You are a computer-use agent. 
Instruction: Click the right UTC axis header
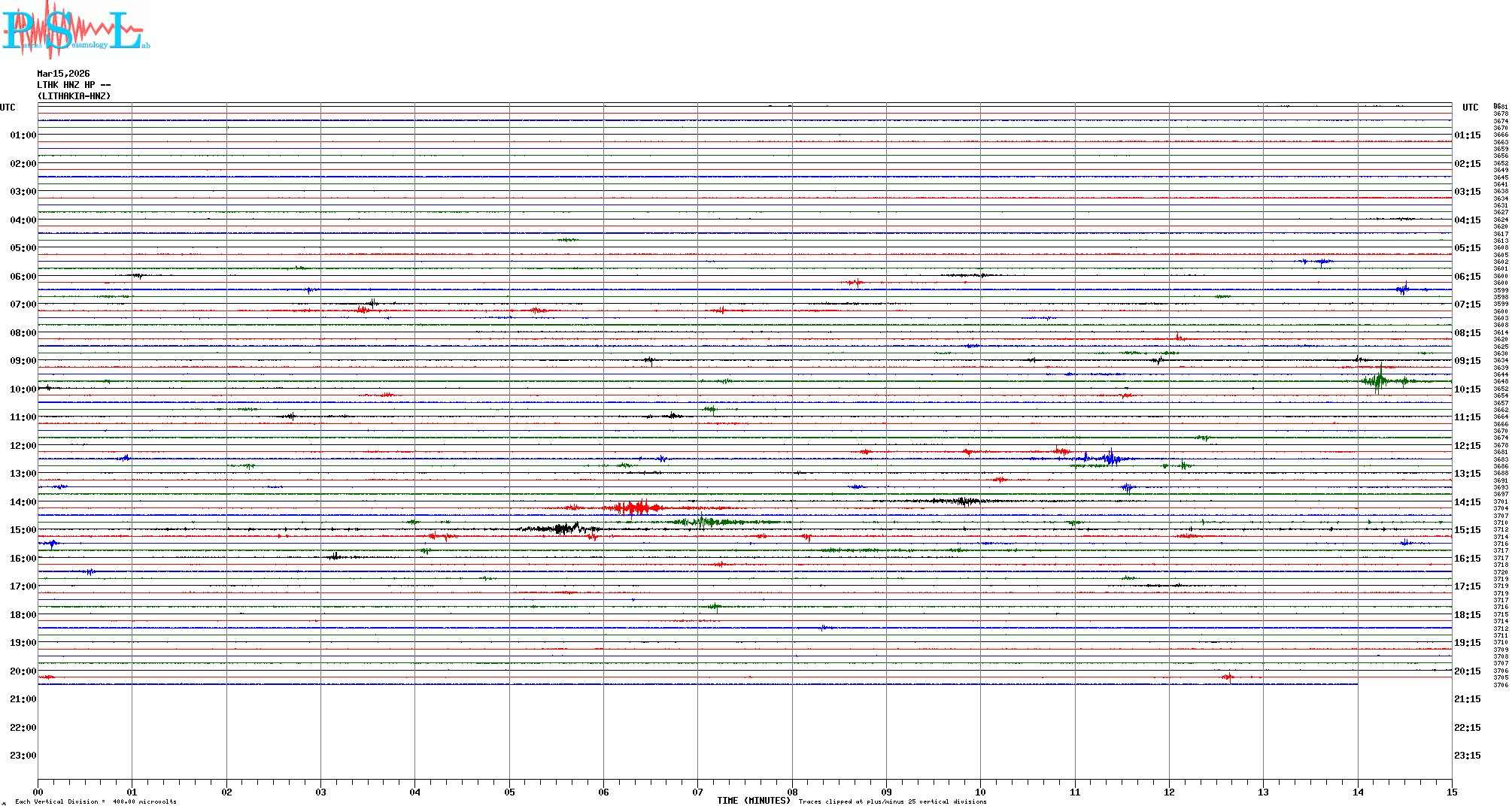point(1470,108)
